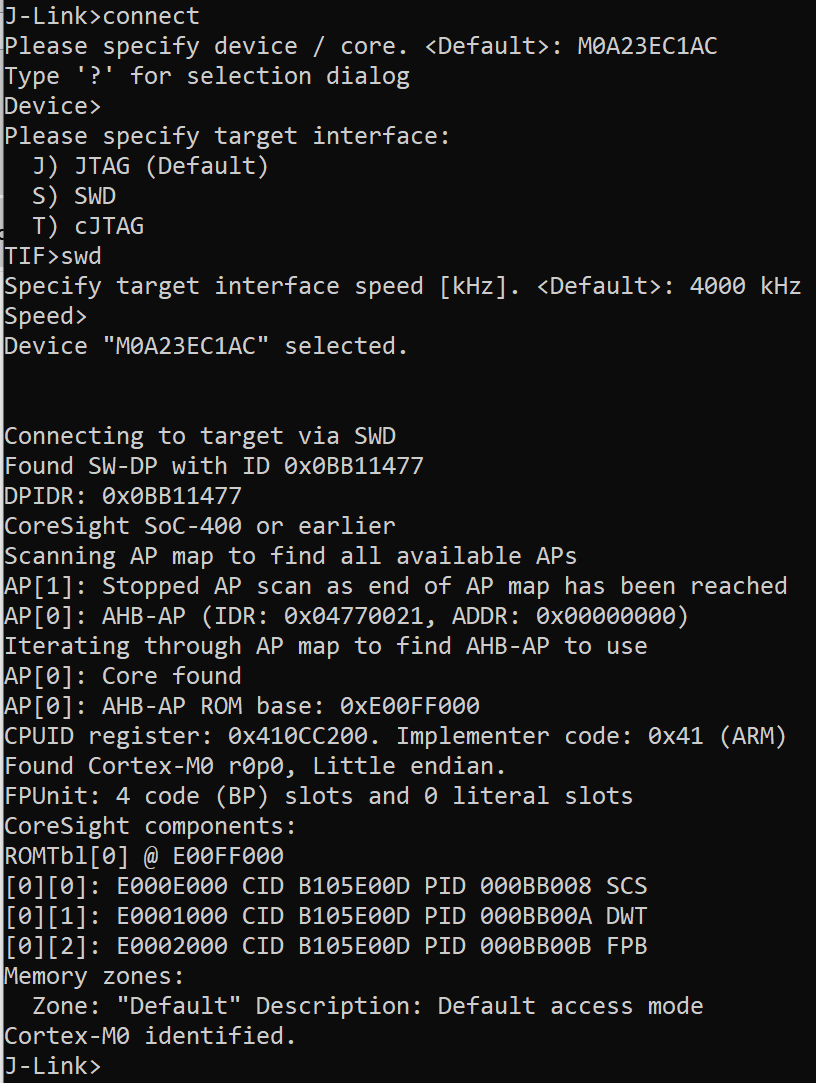
Task: Click the 'Cortex-M0 identified.' line
Action: click(x=150, y=1036)
